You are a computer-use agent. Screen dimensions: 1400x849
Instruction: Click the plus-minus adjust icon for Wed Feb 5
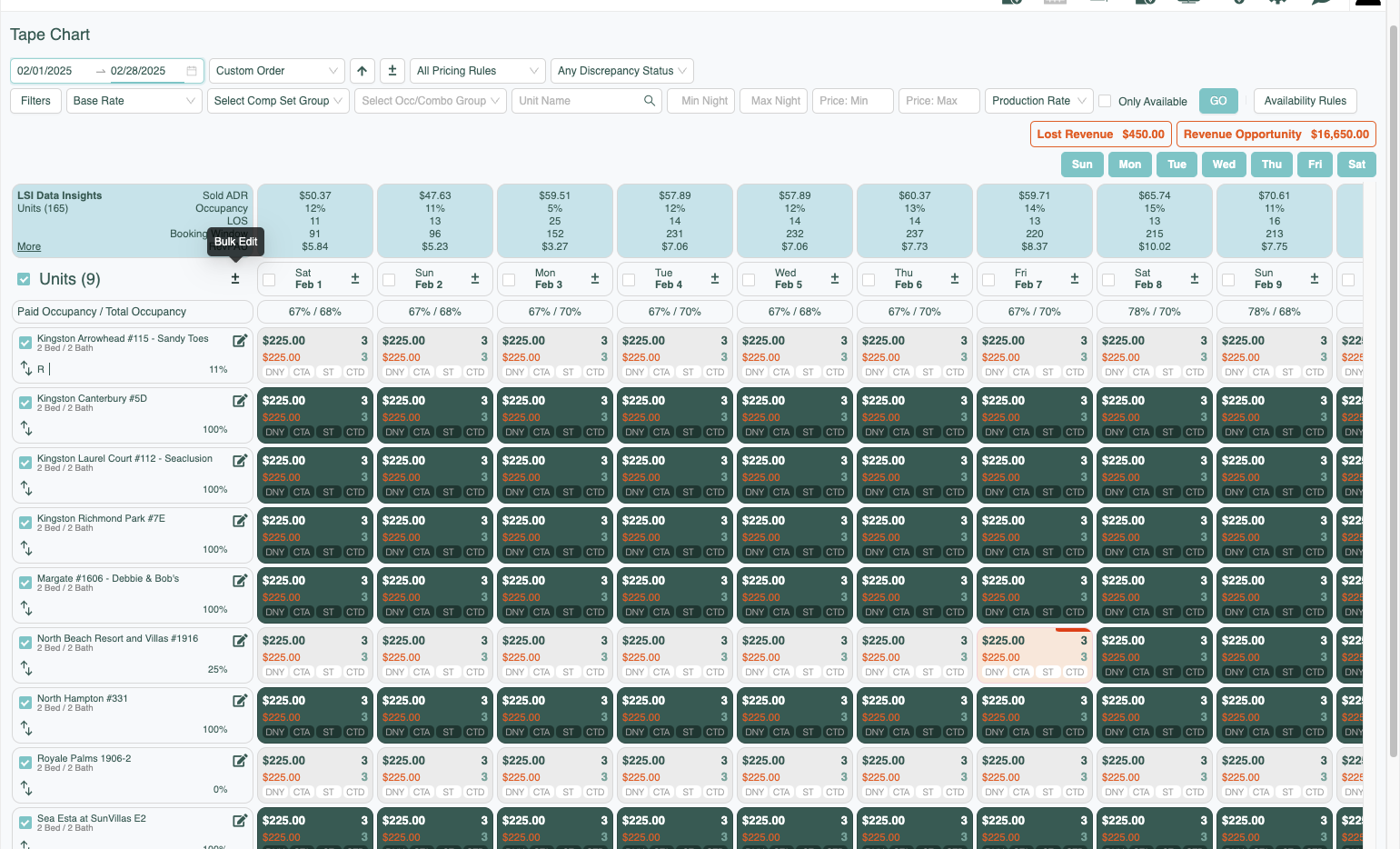tap(835, 279)
